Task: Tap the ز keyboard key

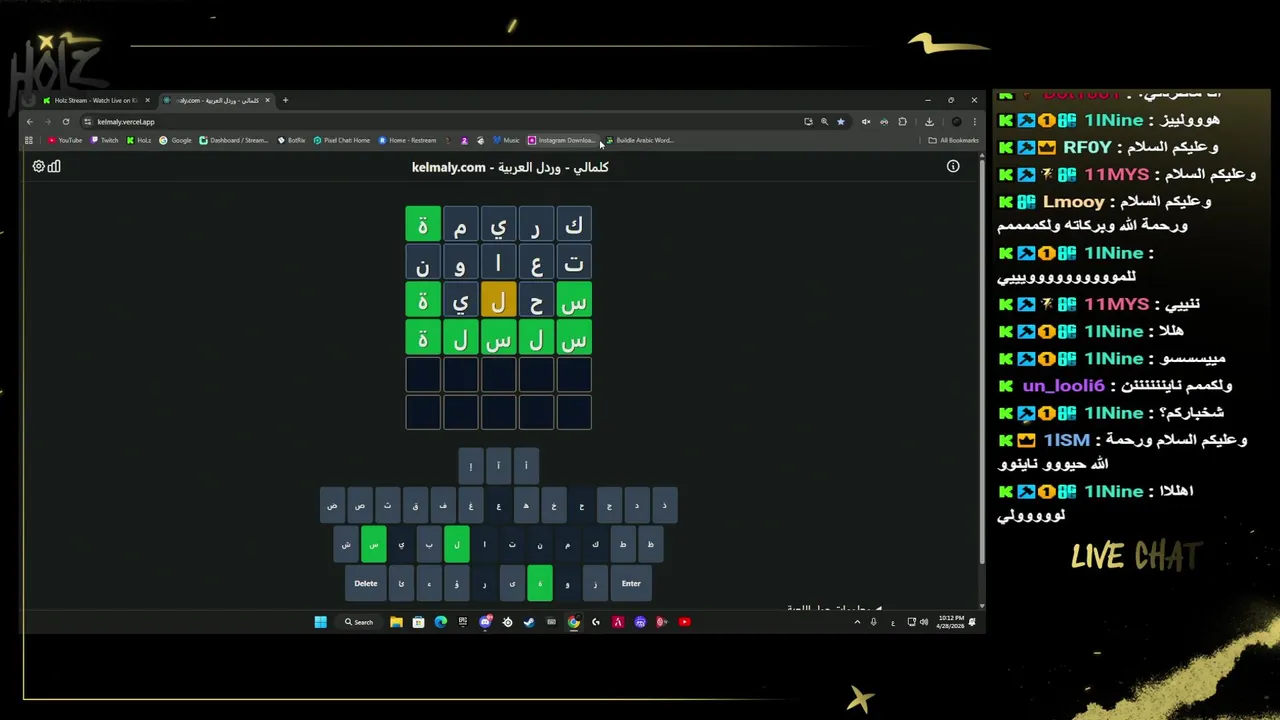Action: (595, 583)
